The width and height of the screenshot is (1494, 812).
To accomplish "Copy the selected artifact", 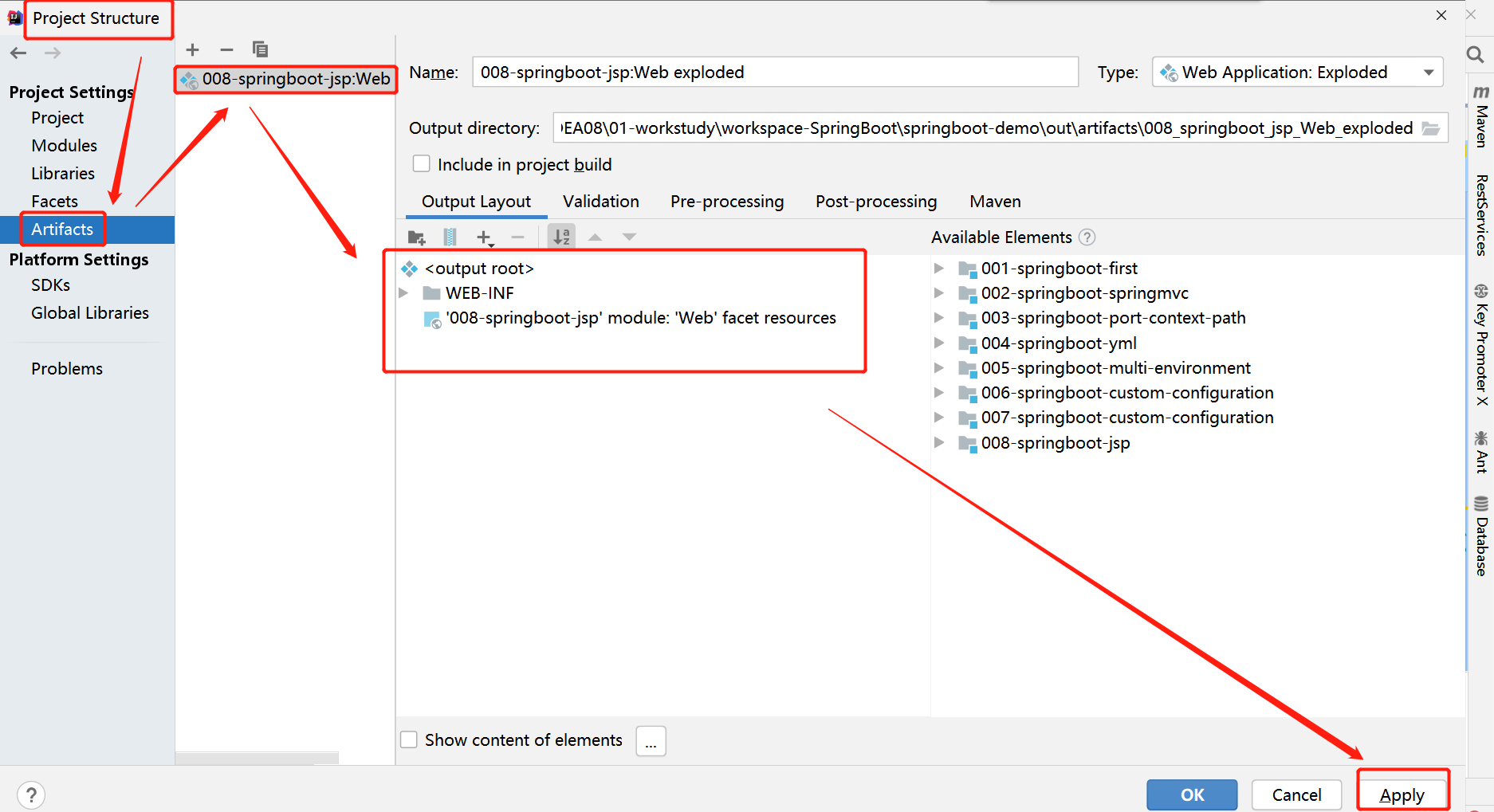I will click(x=260, y=49).
